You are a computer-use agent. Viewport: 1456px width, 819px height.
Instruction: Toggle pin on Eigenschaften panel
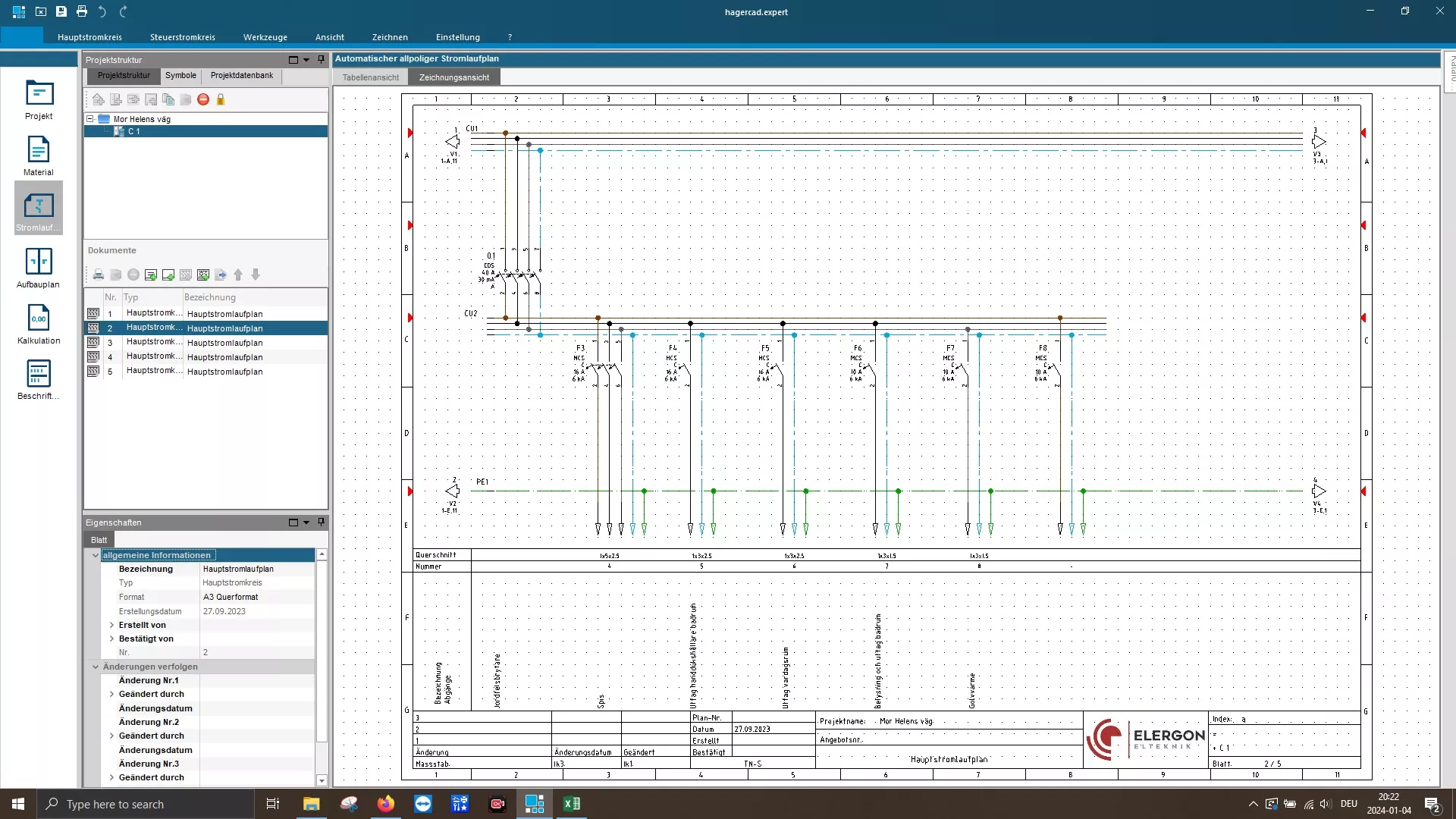click(321, 522)
